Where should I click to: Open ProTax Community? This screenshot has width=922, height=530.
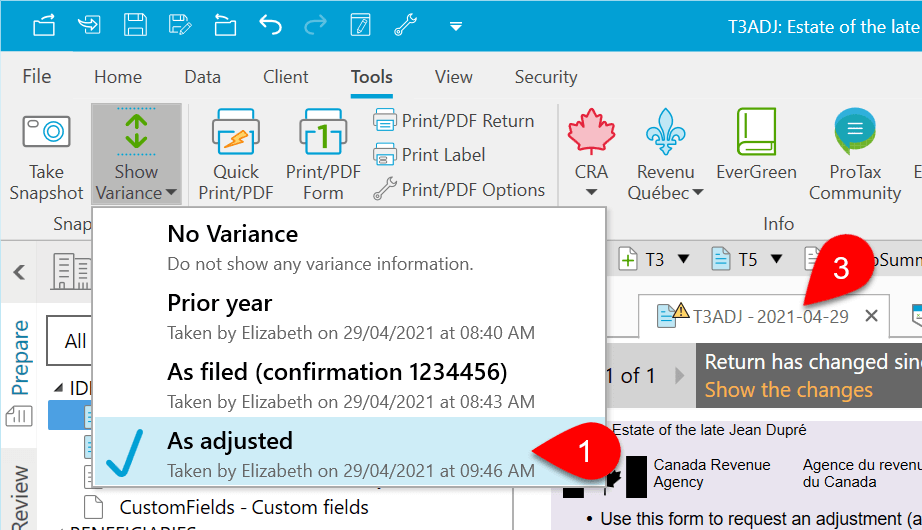855,155
